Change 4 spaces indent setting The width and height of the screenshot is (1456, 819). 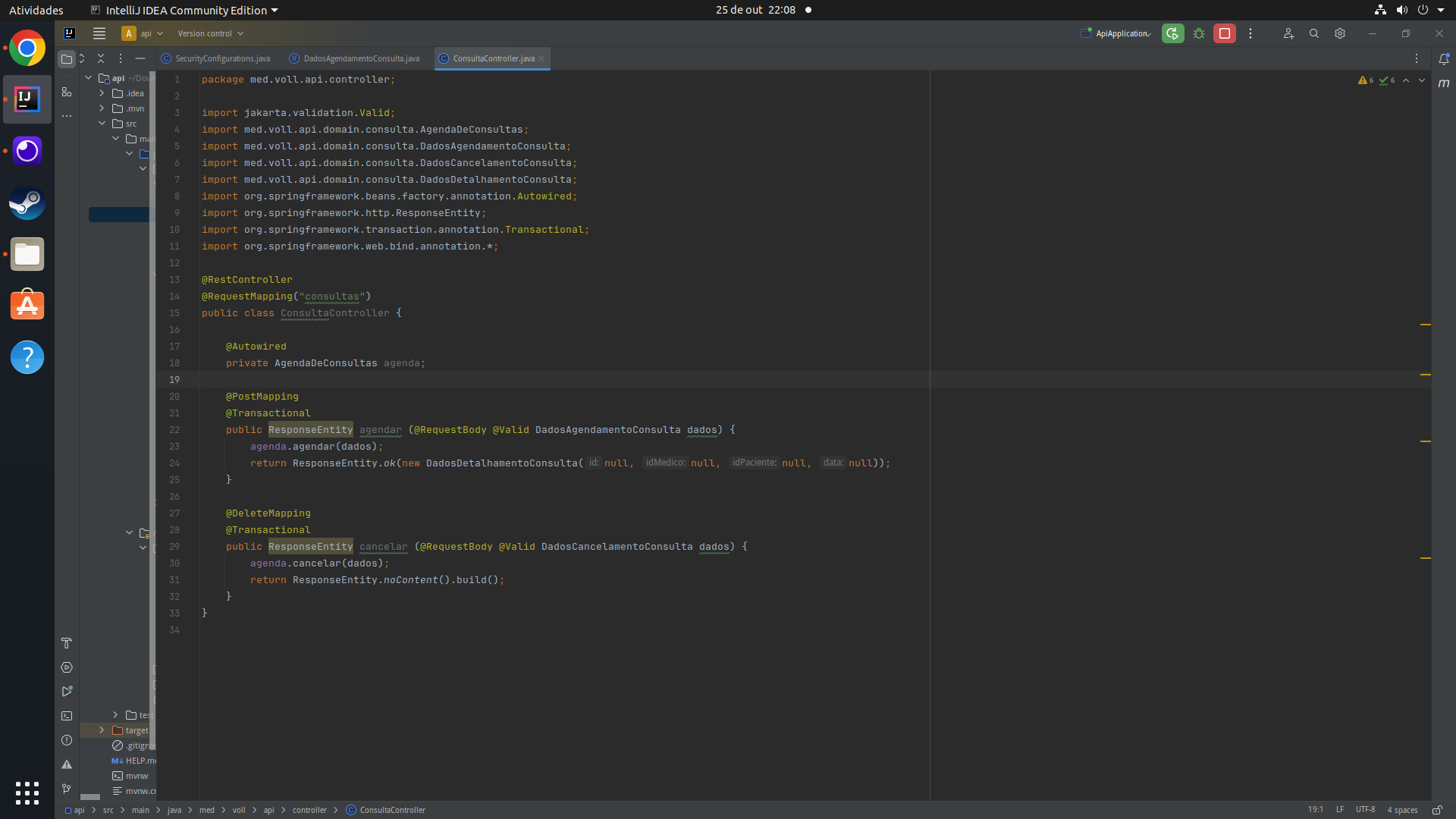point(1402,810)
